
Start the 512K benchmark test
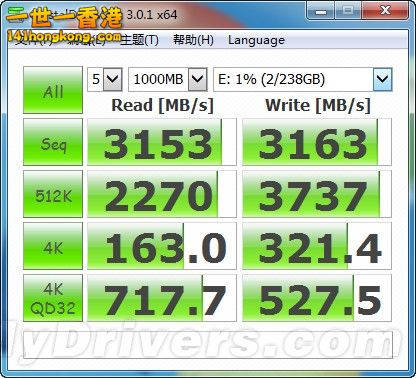point(53,194)
